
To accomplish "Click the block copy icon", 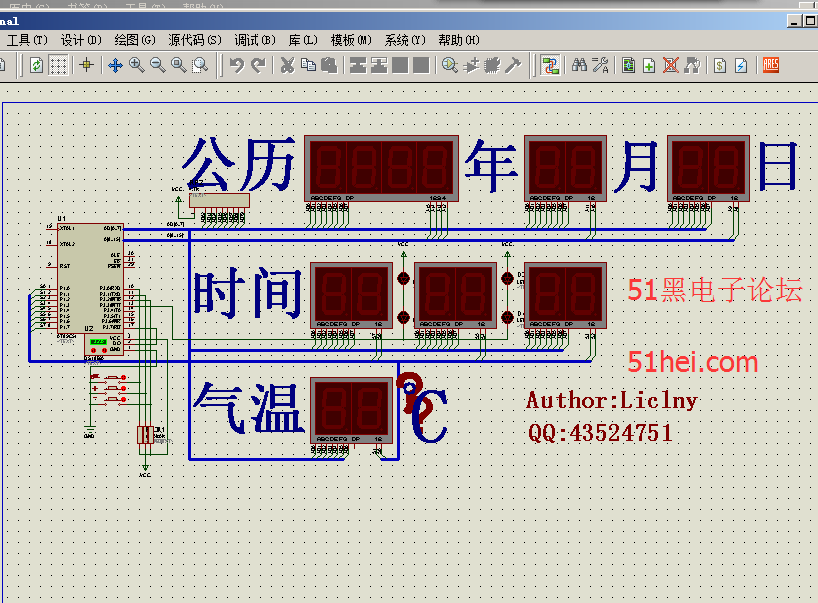I will pos(358,66).
